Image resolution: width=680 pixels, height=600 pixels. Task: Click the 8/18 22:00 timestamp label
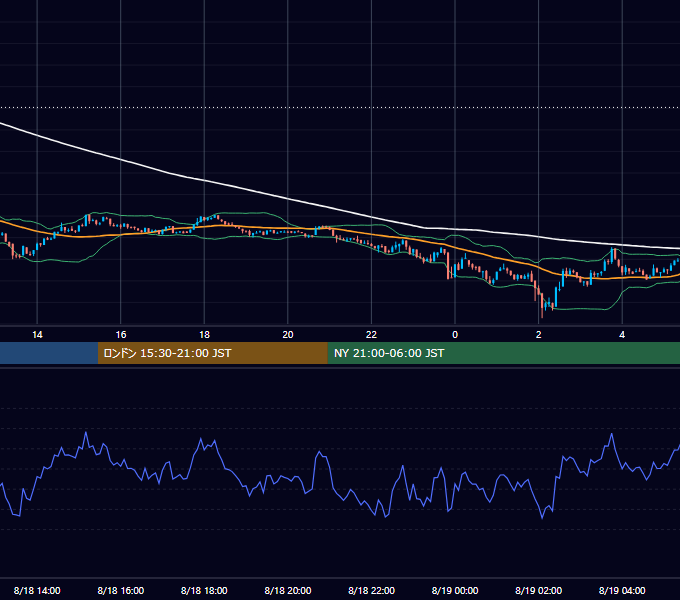tap(372, 590)
